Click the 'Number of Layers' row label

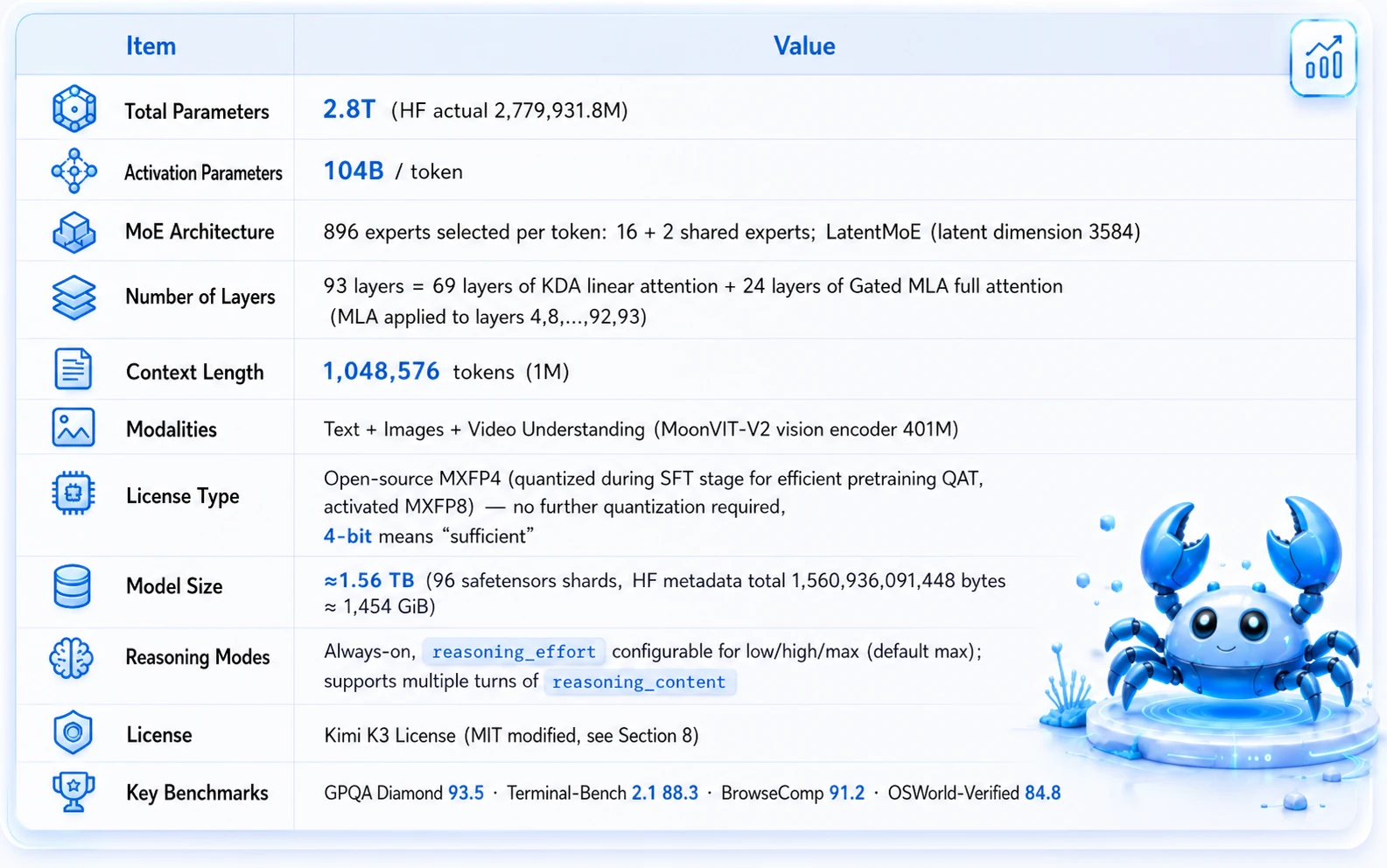(200, 297)
